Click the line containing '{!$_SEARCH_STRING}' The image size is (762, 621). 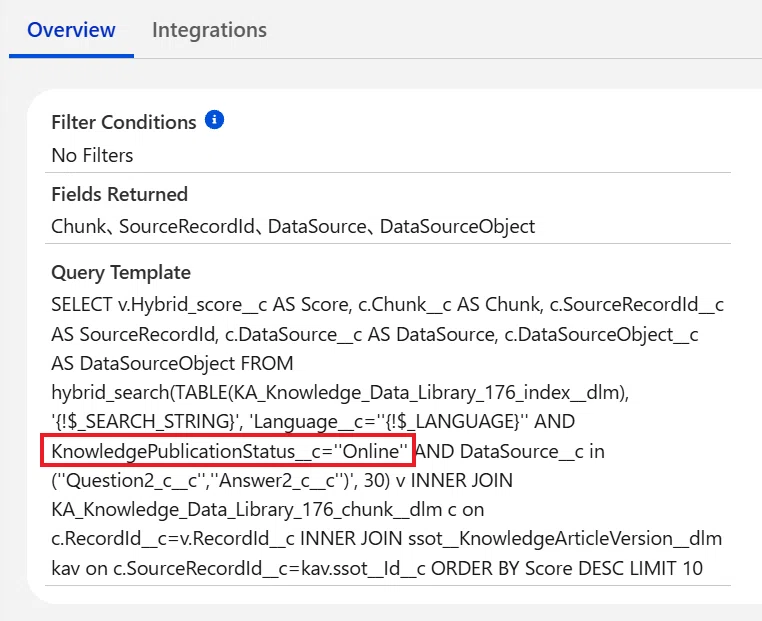pyautogui.click(x=313, y=422)
